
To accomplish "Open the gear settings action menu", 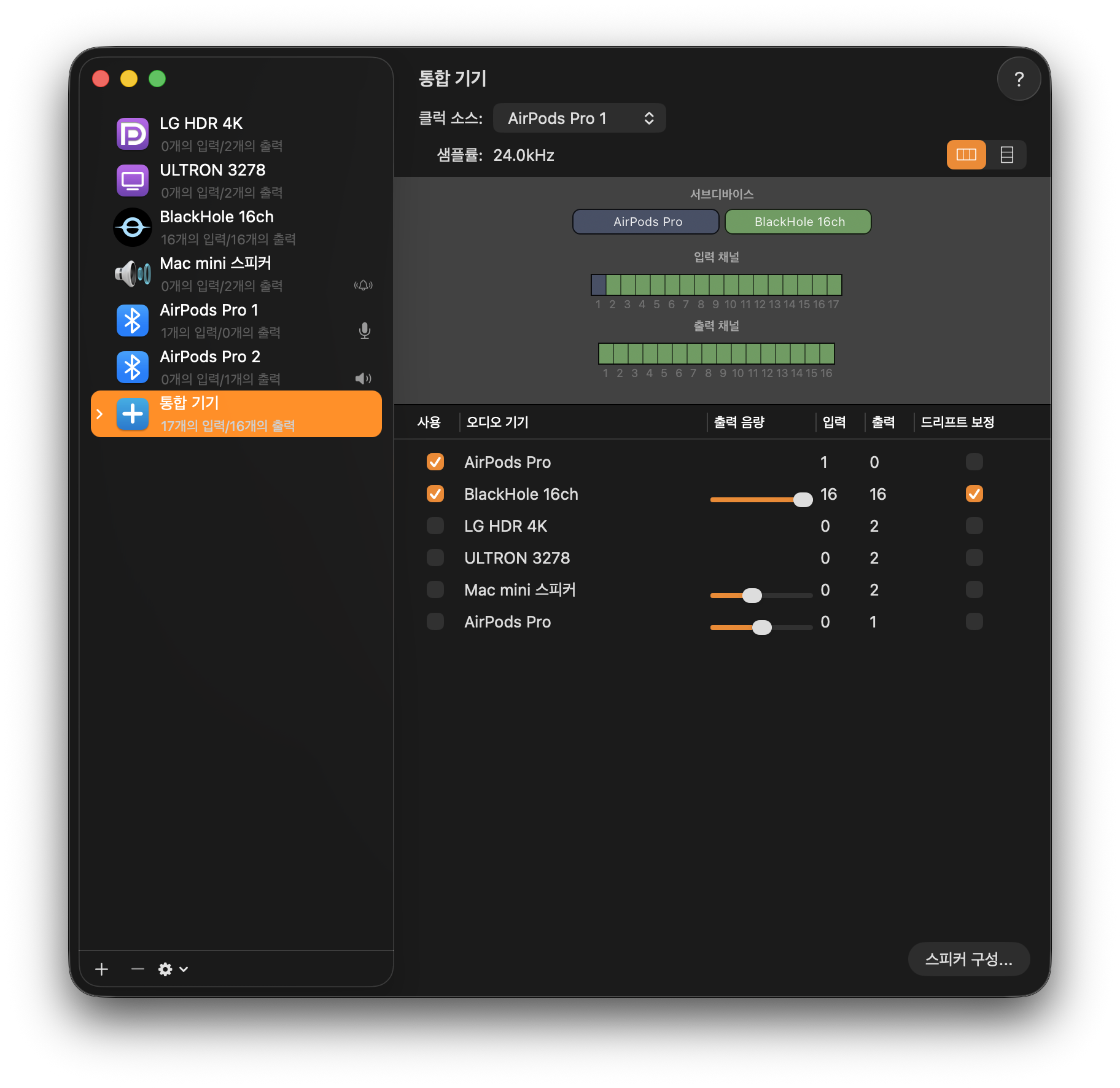I will 173,969.
